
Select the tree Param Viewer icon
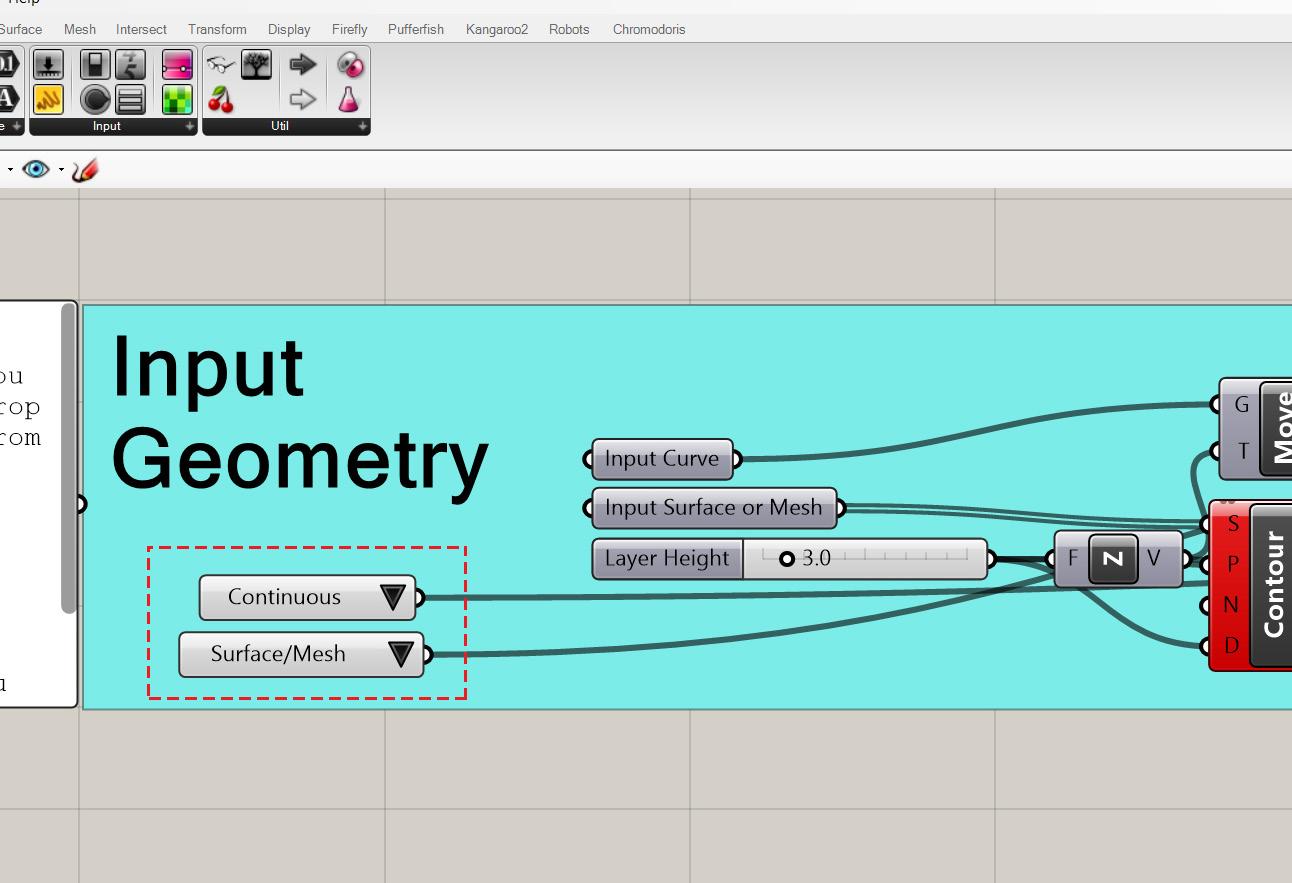pos(257,65)
